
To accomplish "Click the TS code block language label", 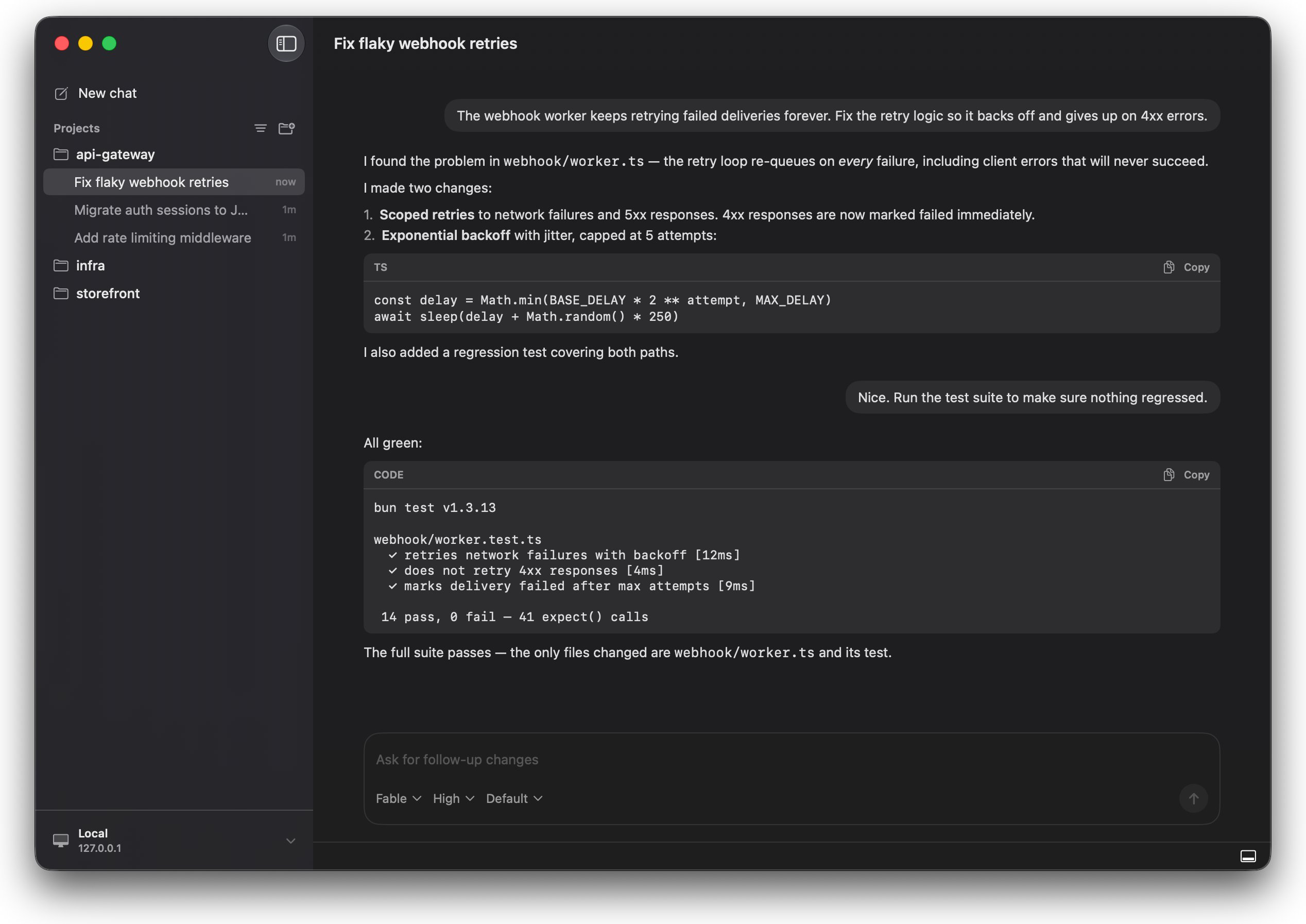I will (380, 267).
